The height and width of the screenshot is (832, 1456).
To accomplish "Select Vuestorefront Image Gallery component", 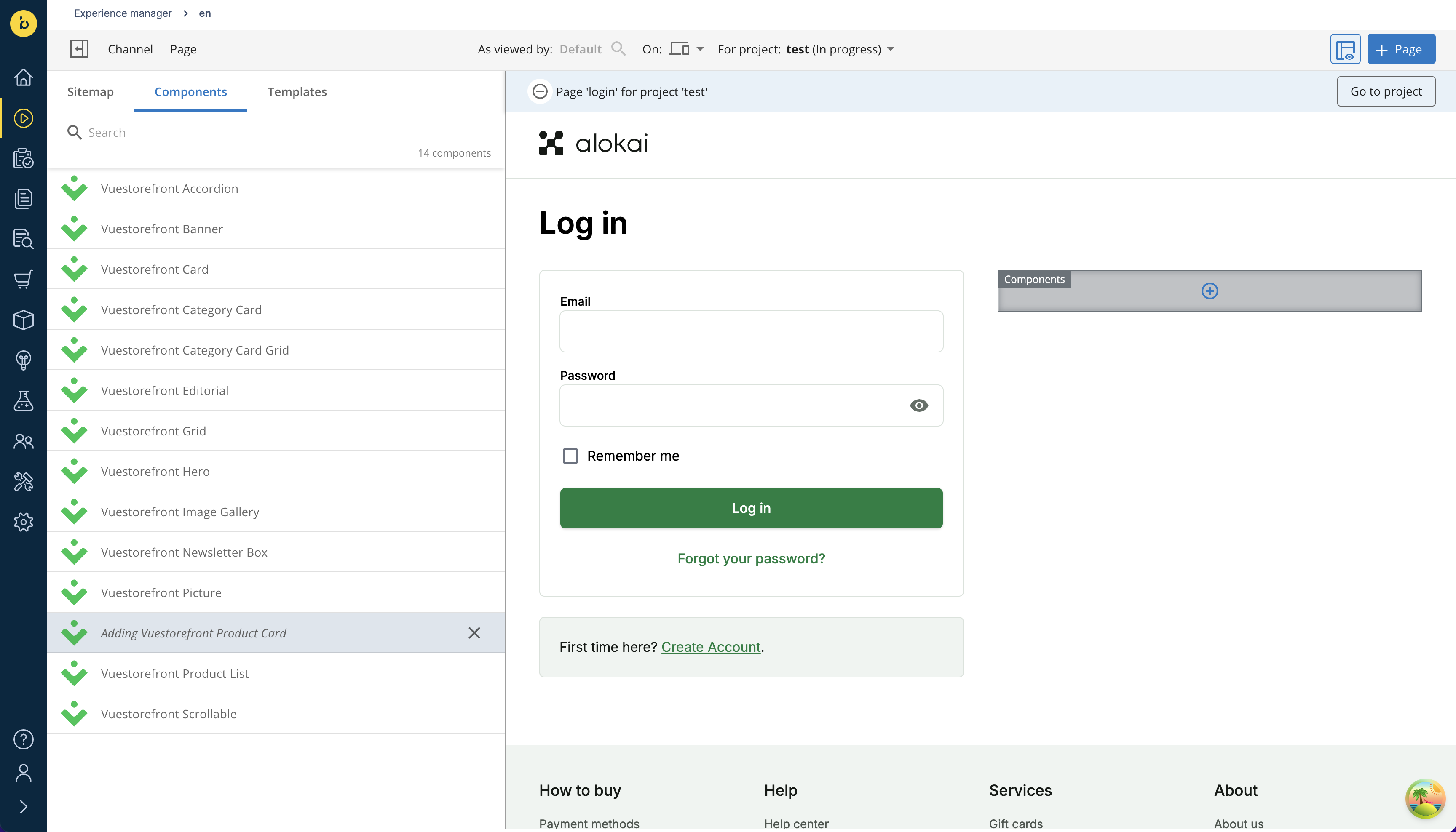I will coord(276,512).
